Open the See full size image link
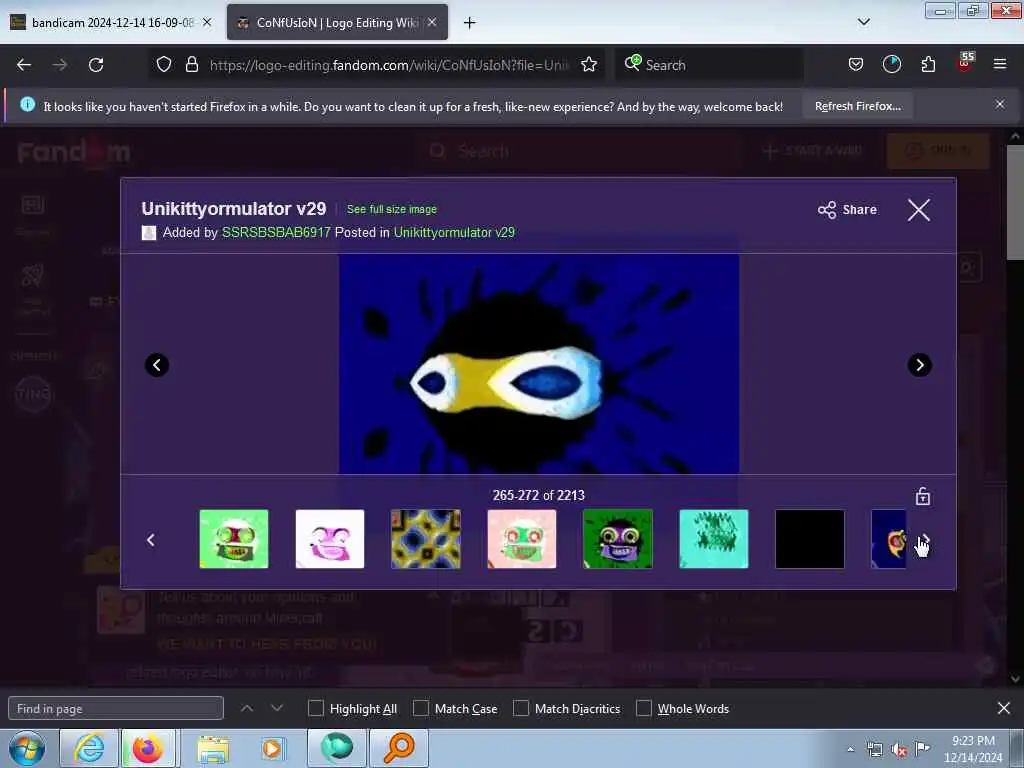Image resolution: width=1024 pixels, height=768 pixels. click(392, 209)
